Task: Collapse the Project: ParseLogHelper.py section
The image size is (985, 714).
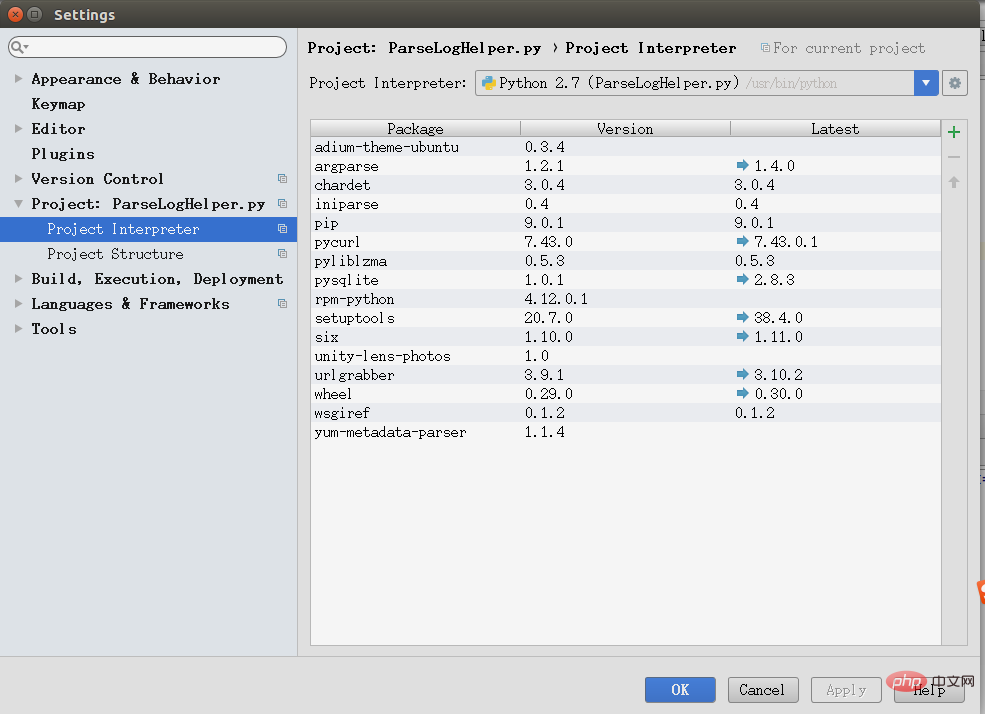Action: pyautogui.click(x=18, y=204)
